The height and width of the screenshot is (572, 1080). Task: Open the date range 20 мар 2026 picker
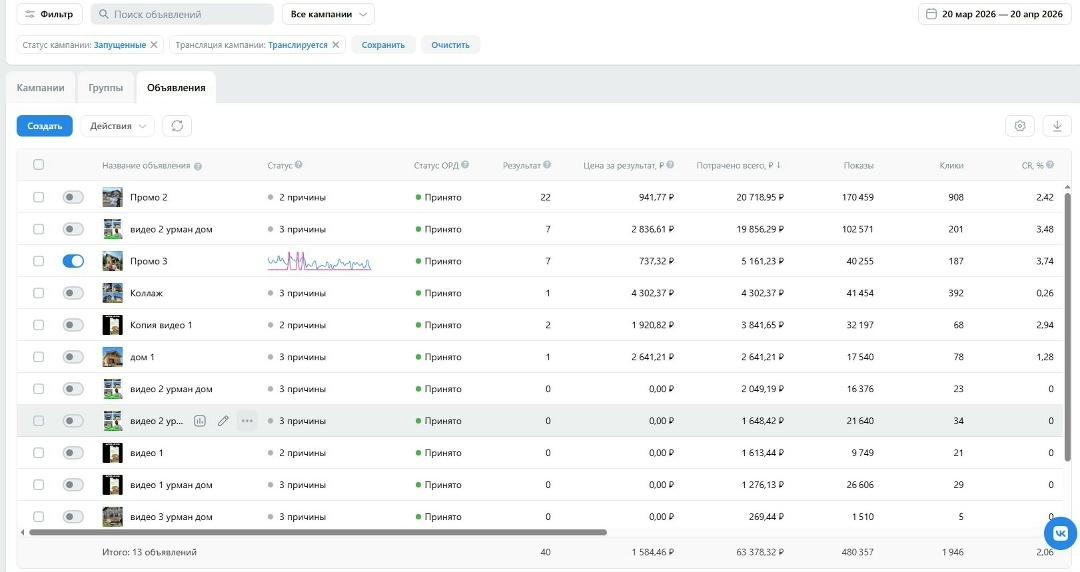click(x=995, y=14)
